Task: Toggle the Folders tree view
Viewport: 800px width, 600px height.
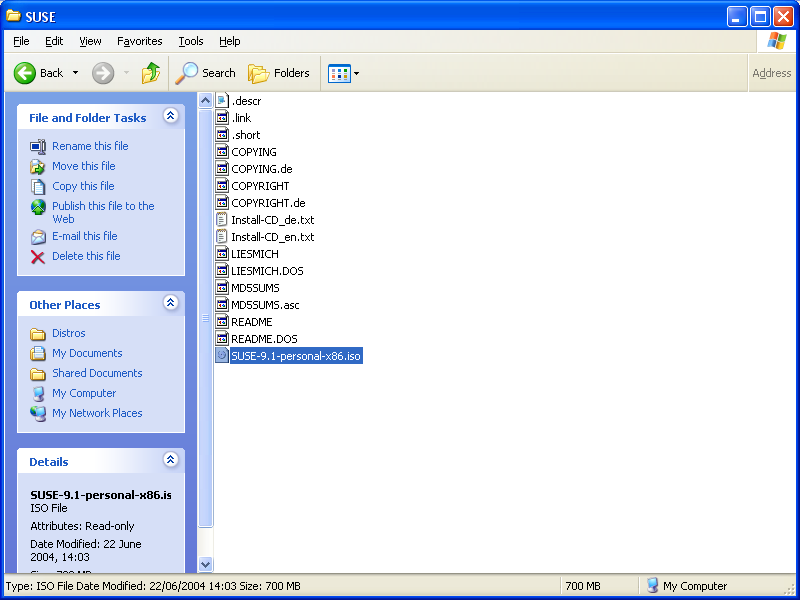Action: (x=279, y=73)
